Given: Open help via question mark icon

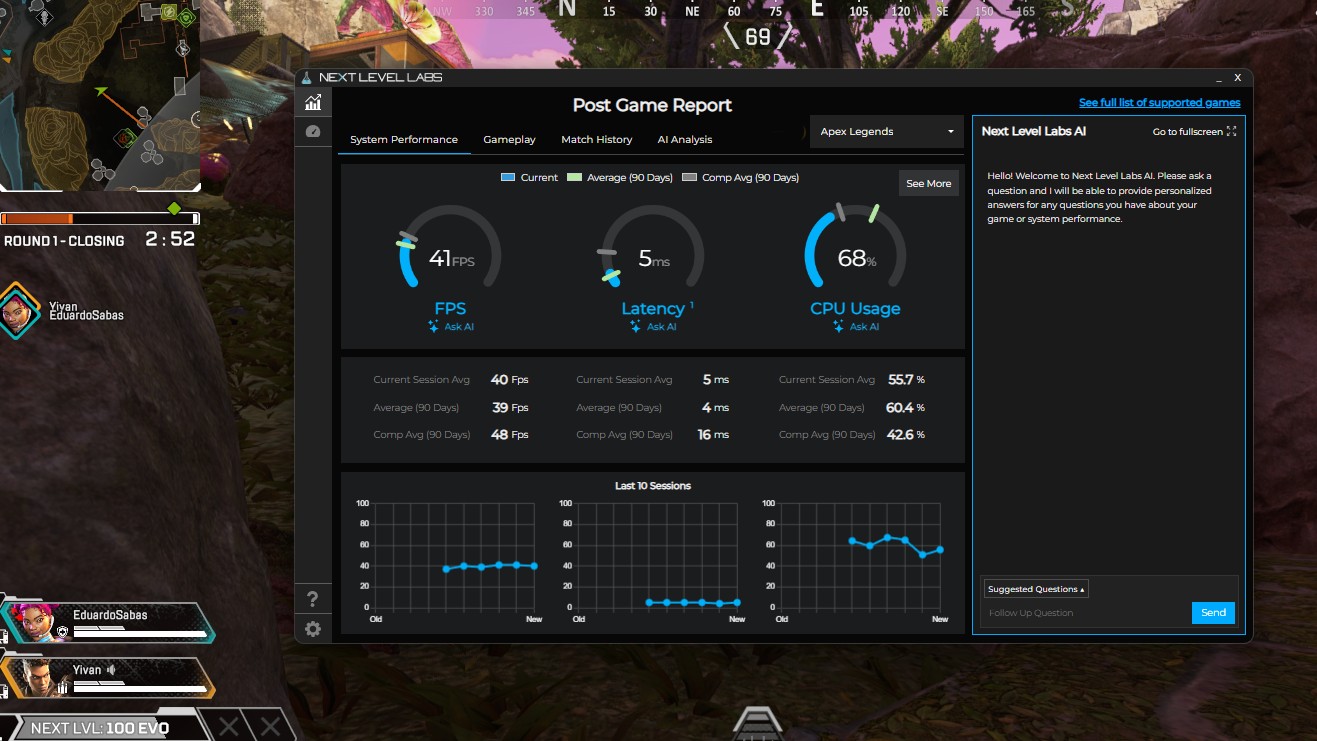Looking at the screenshot, I should pyautogui.click(x=313, y=599).
